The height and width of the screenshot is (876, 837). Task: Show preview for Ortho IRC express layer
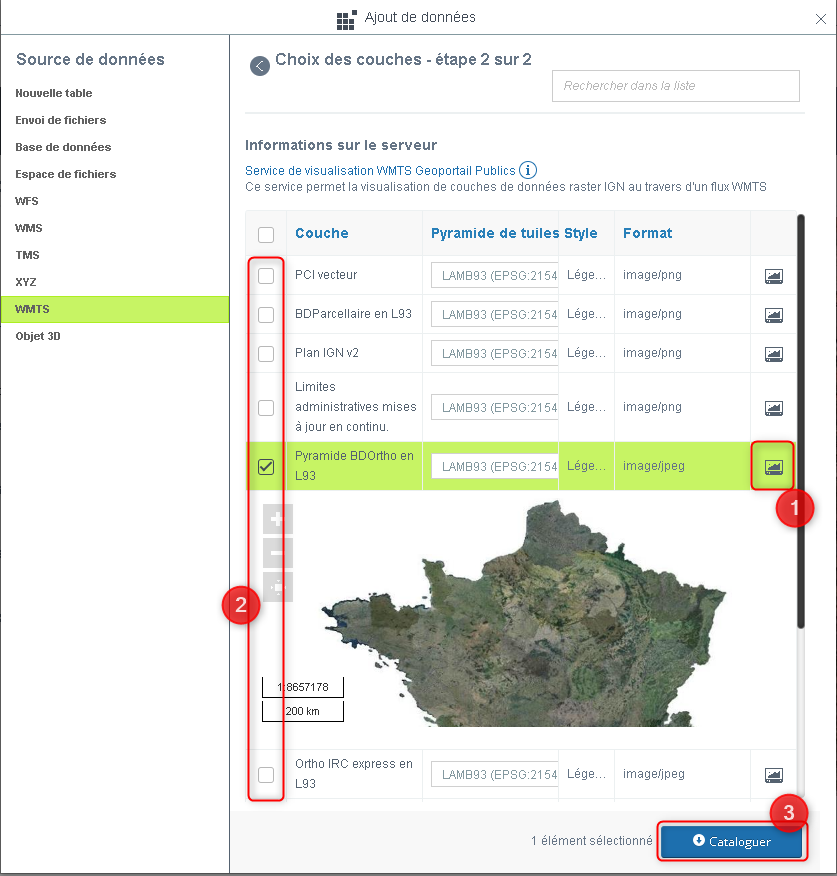pos(773,775)
